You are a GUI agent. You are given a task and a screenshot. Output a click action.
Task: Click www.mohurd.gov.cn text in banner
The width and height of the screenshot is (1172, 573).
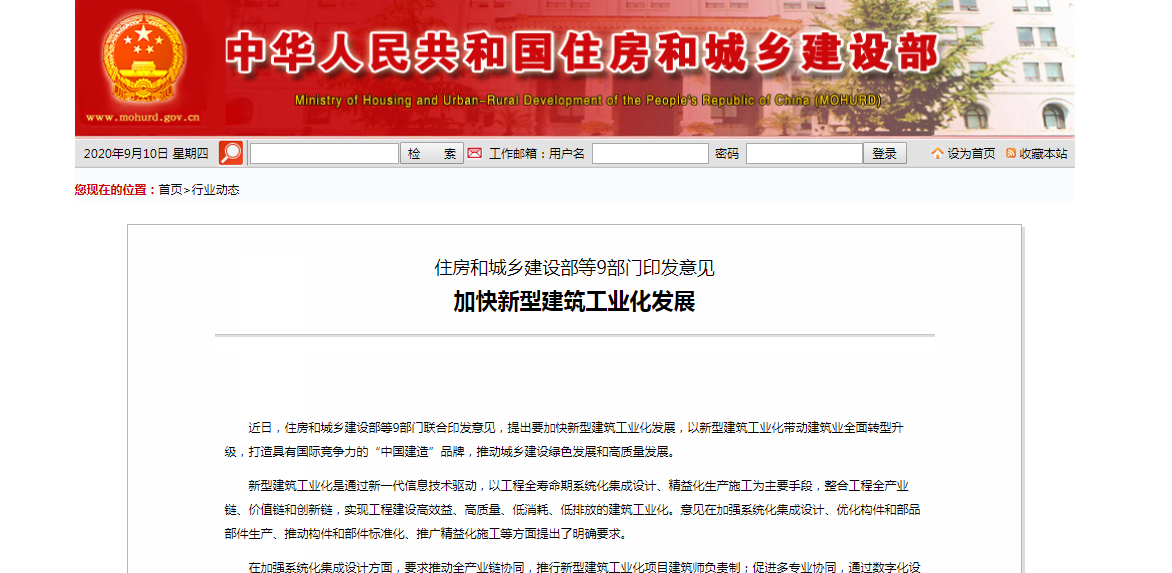142,117
